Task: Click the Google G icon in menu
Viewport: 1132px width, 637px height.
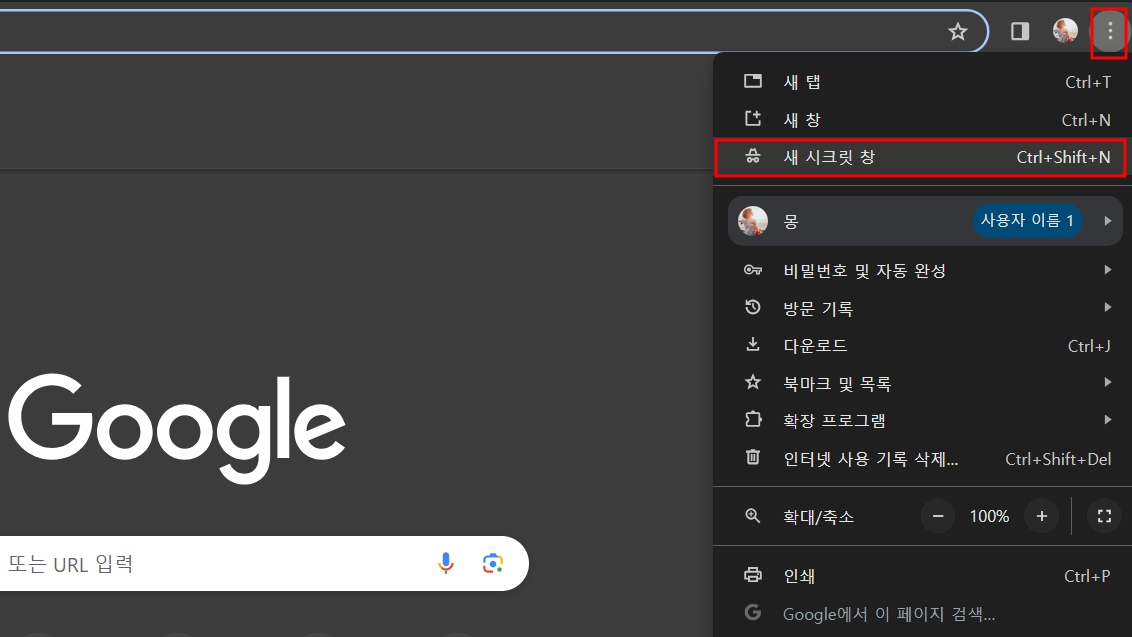Action: pos(753,612)
